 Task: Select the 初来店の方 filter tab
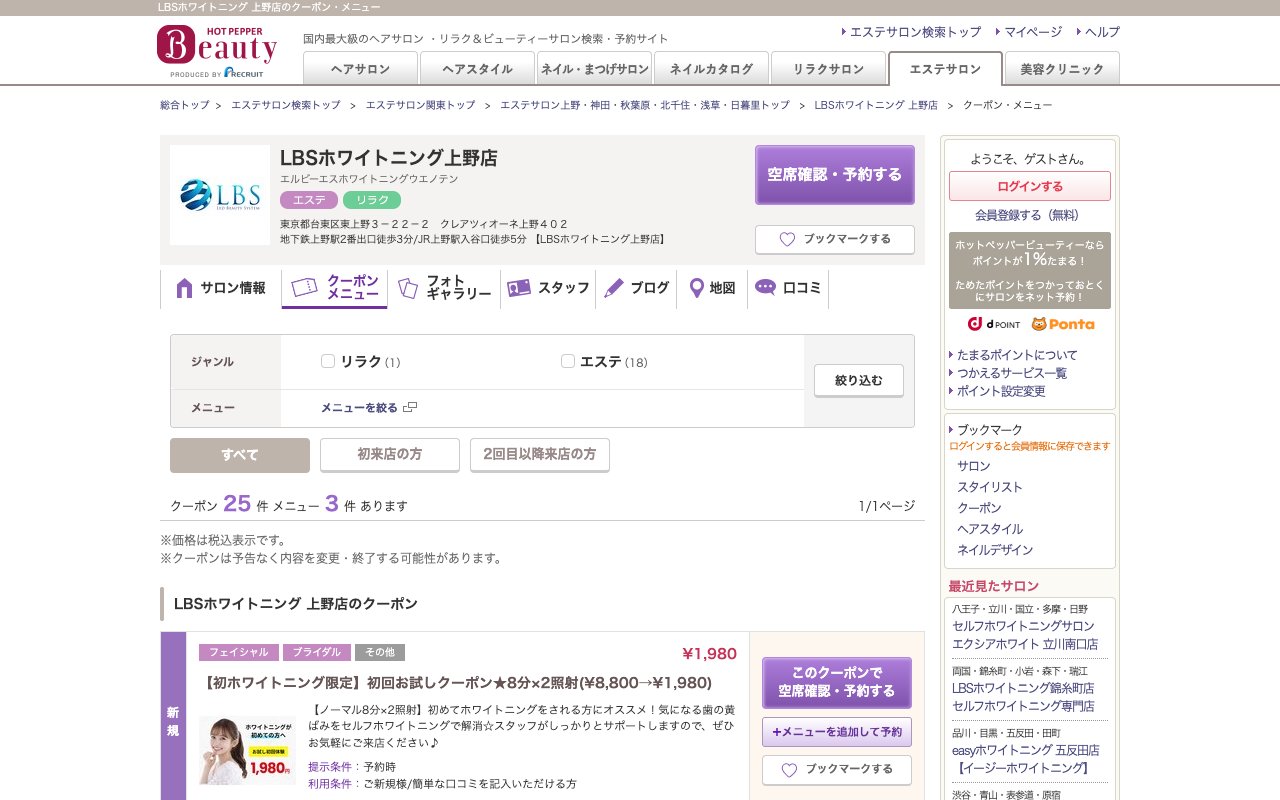point(389,454)
